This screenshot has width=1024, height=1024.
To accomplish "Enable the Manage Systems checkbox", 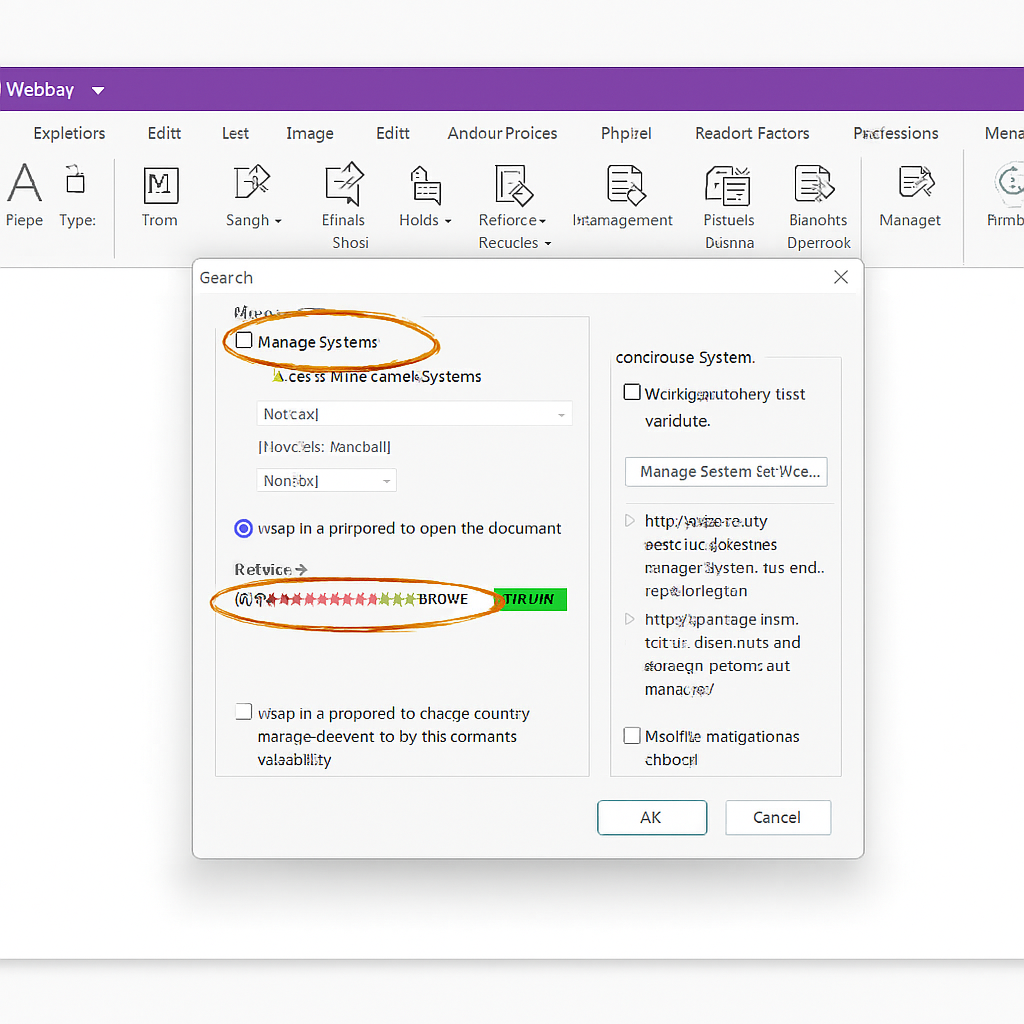I will (243, 341).
